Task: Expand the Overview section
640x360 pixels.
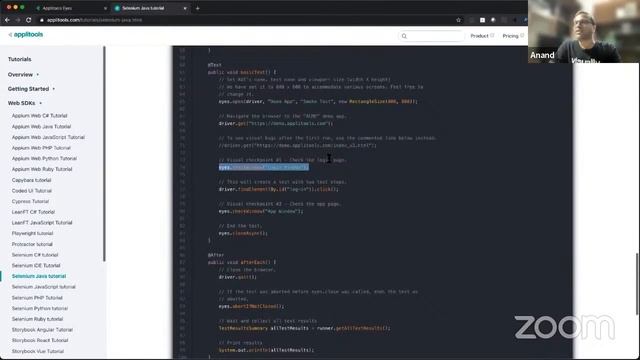Action: click(23, 75)
